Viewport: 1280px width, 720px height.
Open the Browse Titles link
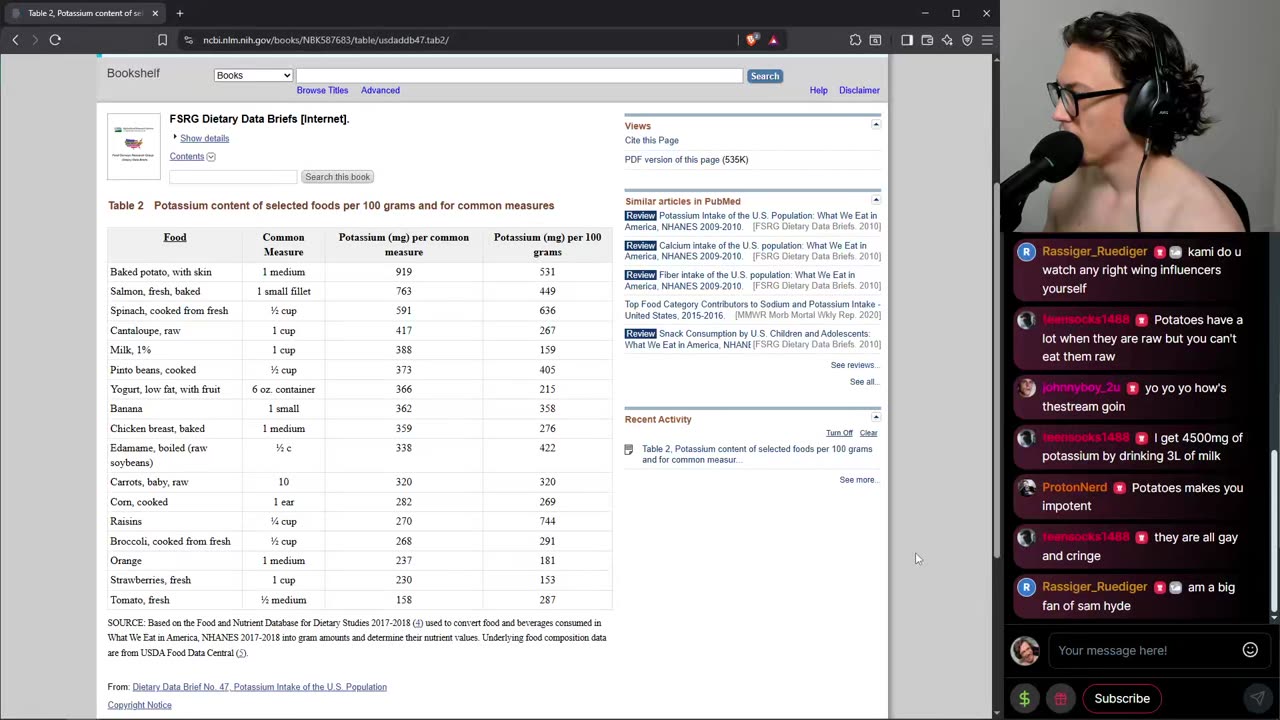point(322,90)
